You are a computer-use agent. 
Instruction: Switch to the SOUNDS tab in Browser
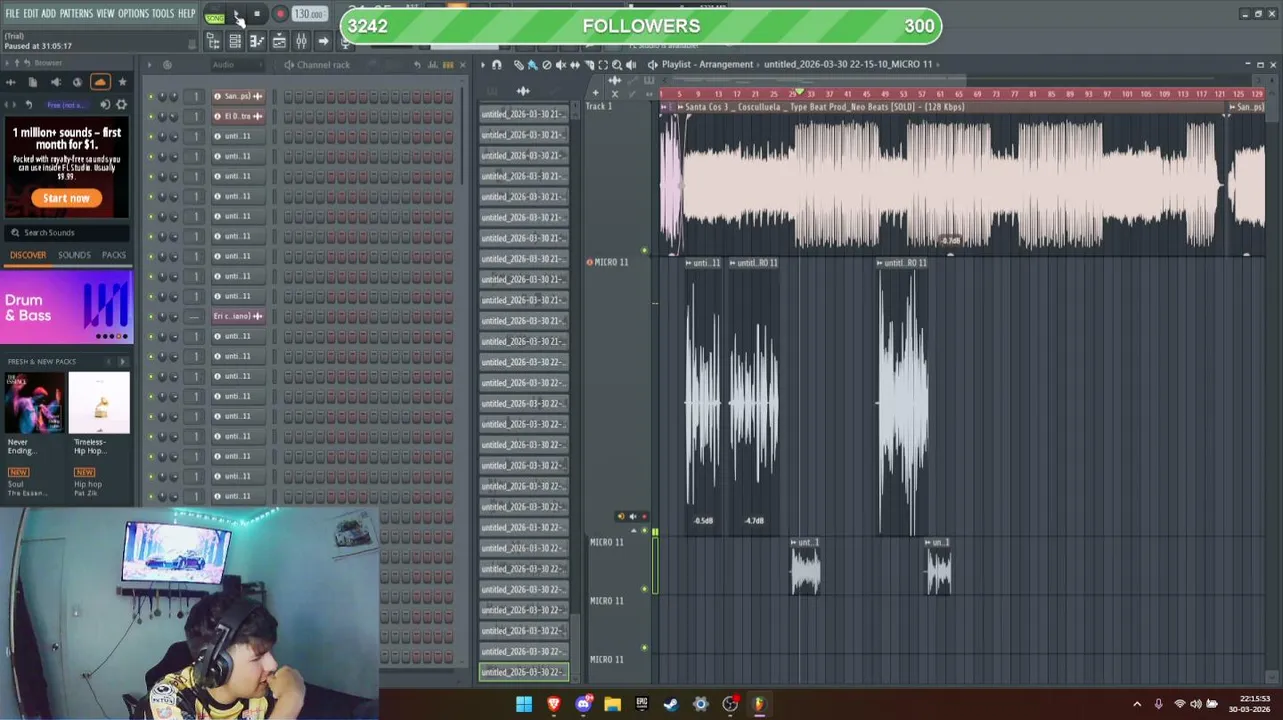point(74,255)
